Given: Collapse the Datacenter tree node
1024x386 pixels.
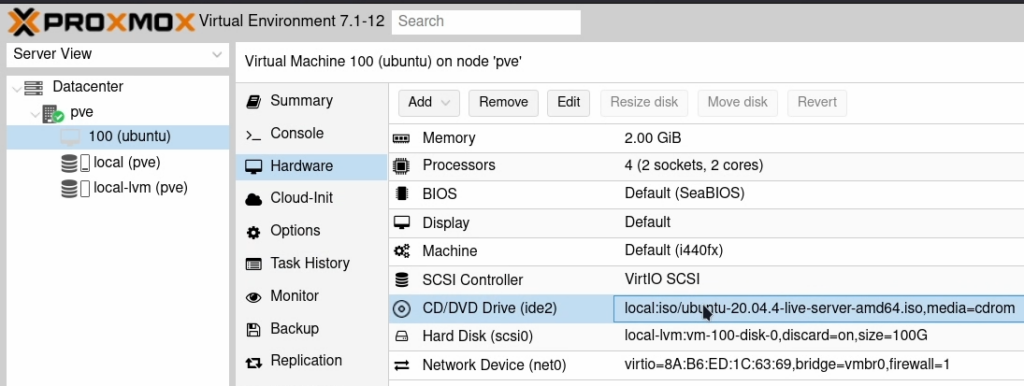Looking at the screenshot, I should 17,88.
